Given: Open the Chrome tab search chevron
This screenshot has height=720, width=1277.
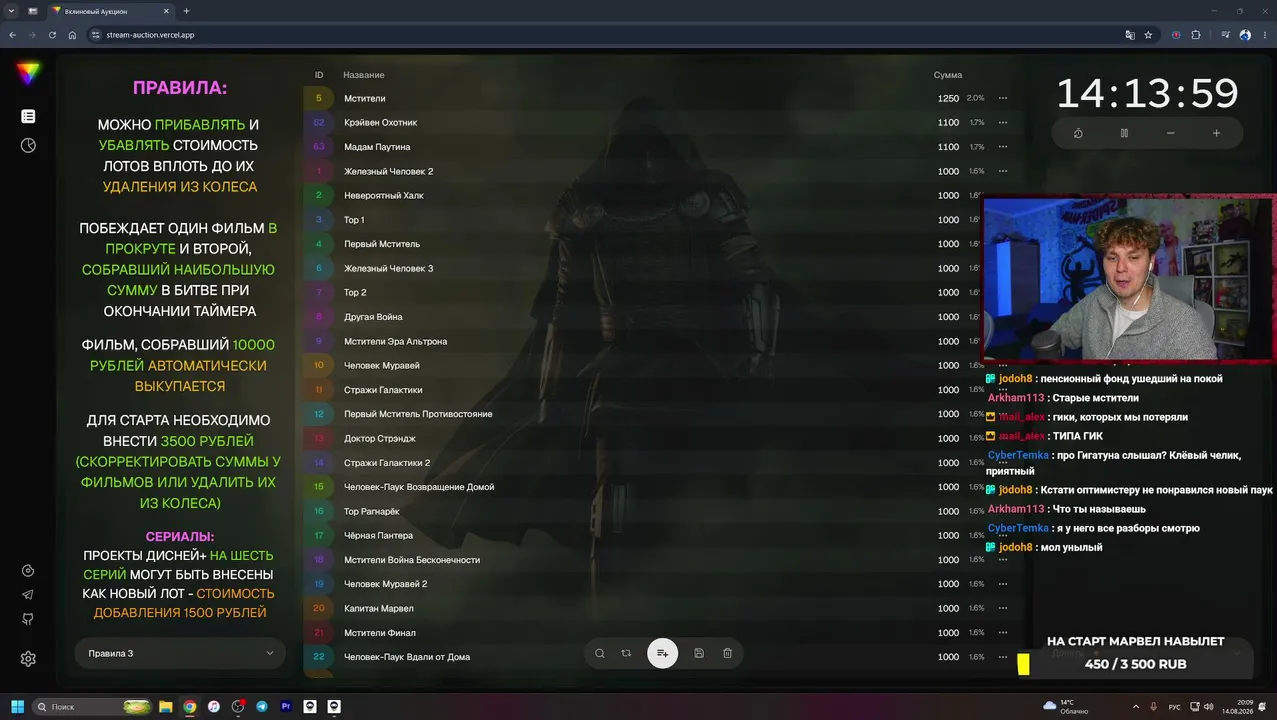Looking at the screenshot, I should coord(10,11).
